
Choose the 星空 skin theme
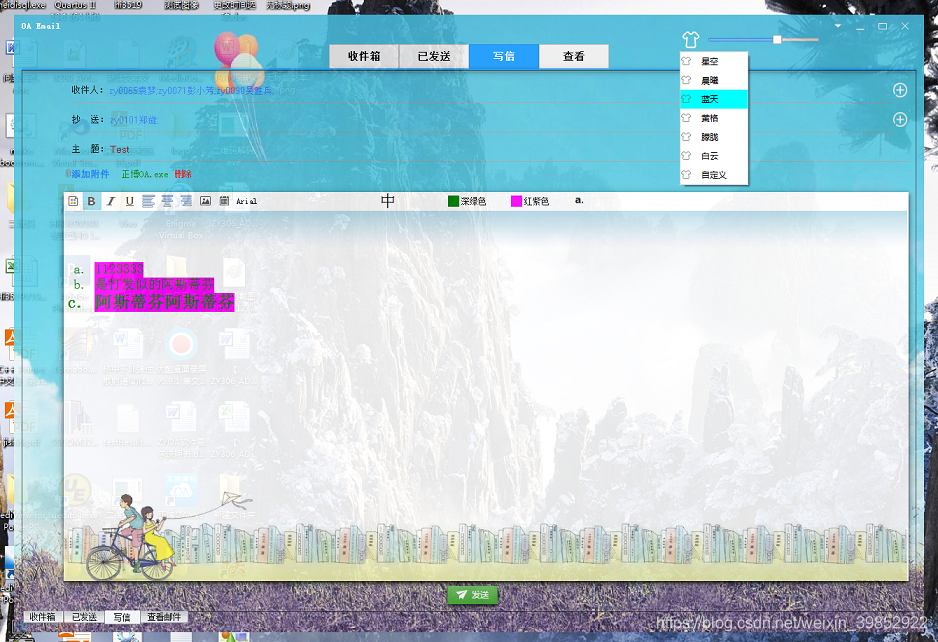tap(714, 61)
